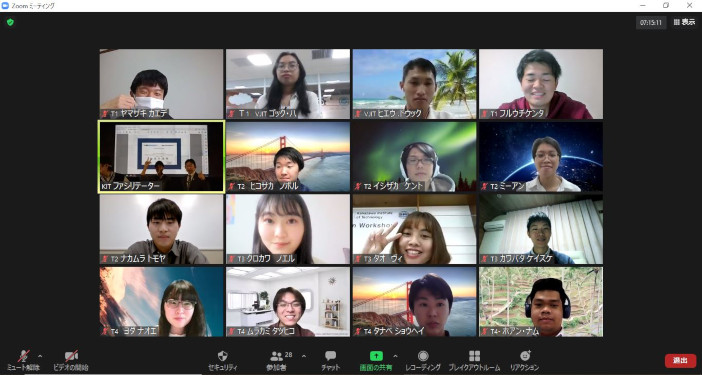The height and width of the screenshot is (375, 702).
Task: Open Breakout Rooms (ブレイクアウトルーム)
Action: pos(475,356)
